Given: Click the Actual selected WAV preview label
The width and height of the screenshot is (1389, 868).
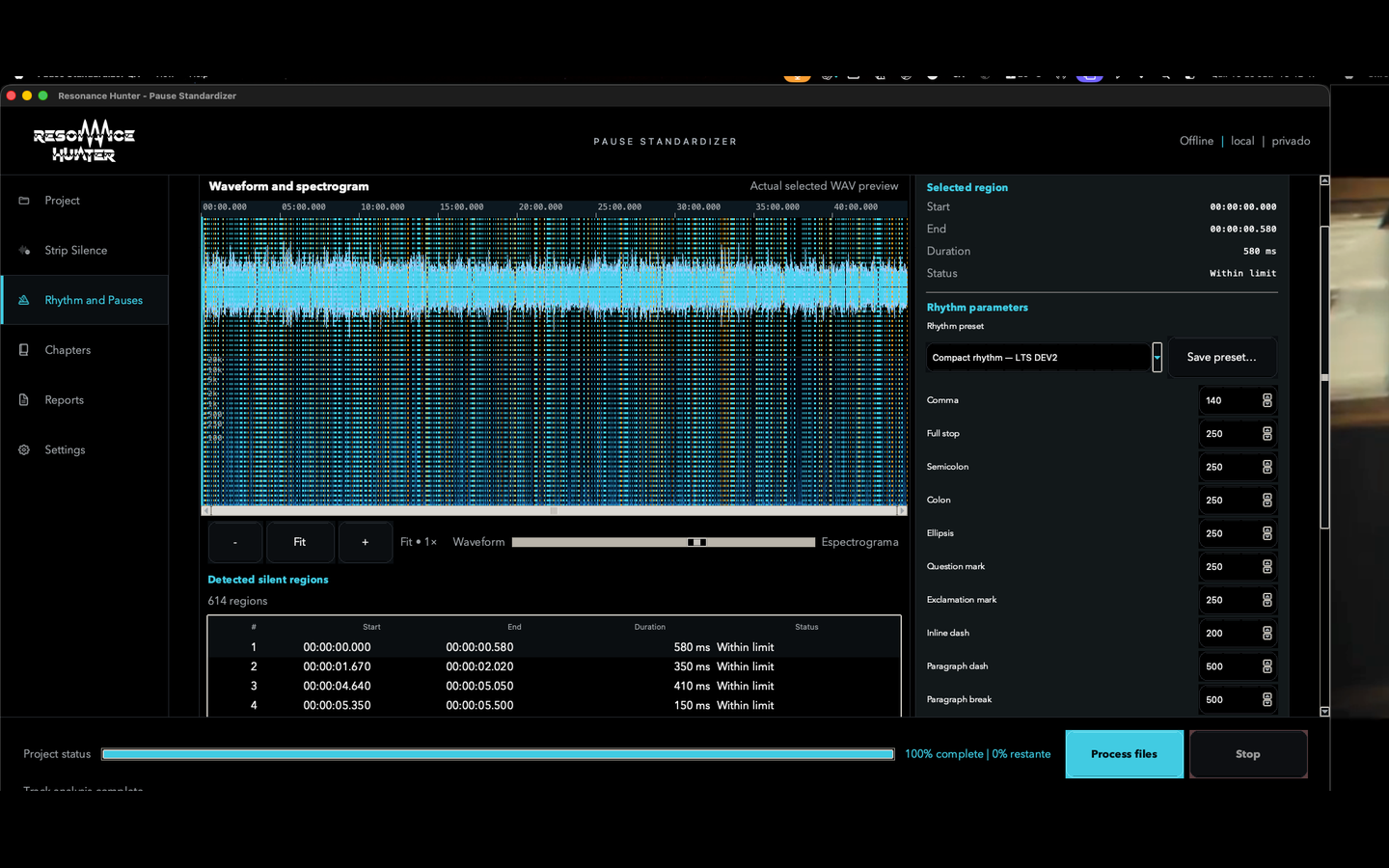Looking at the screenshot, I should (824, 186).
